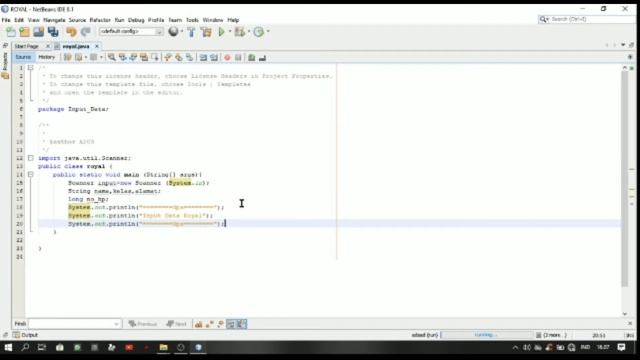Viewport: 640px width, 360px height.
Task: Click the Shift Line Right icon
Action: tap(214, 58)
